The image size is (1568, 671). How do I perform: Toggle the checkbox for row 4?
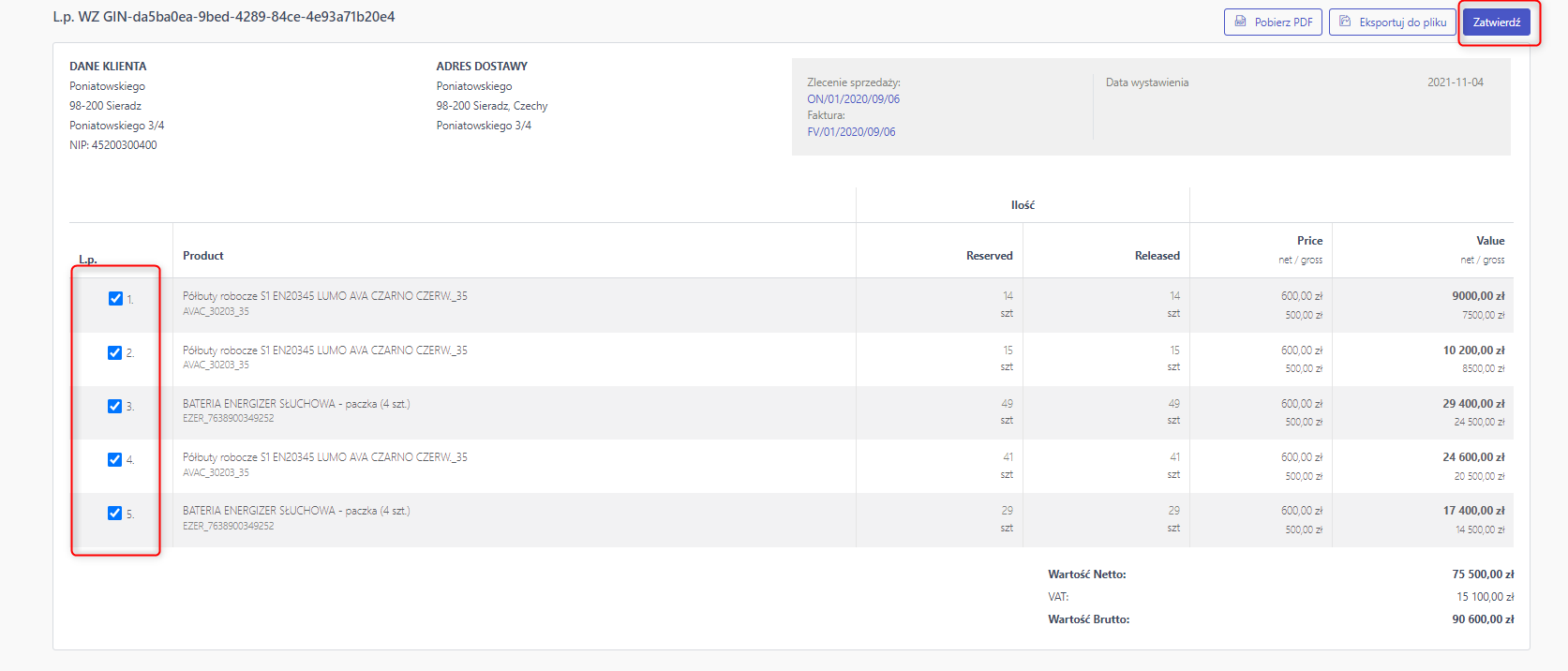[x=115, y=459]
